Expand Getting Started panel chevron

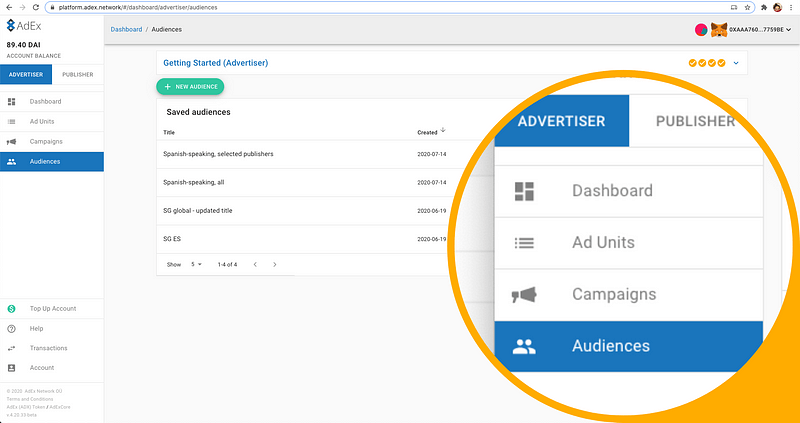tap(736, 63)
